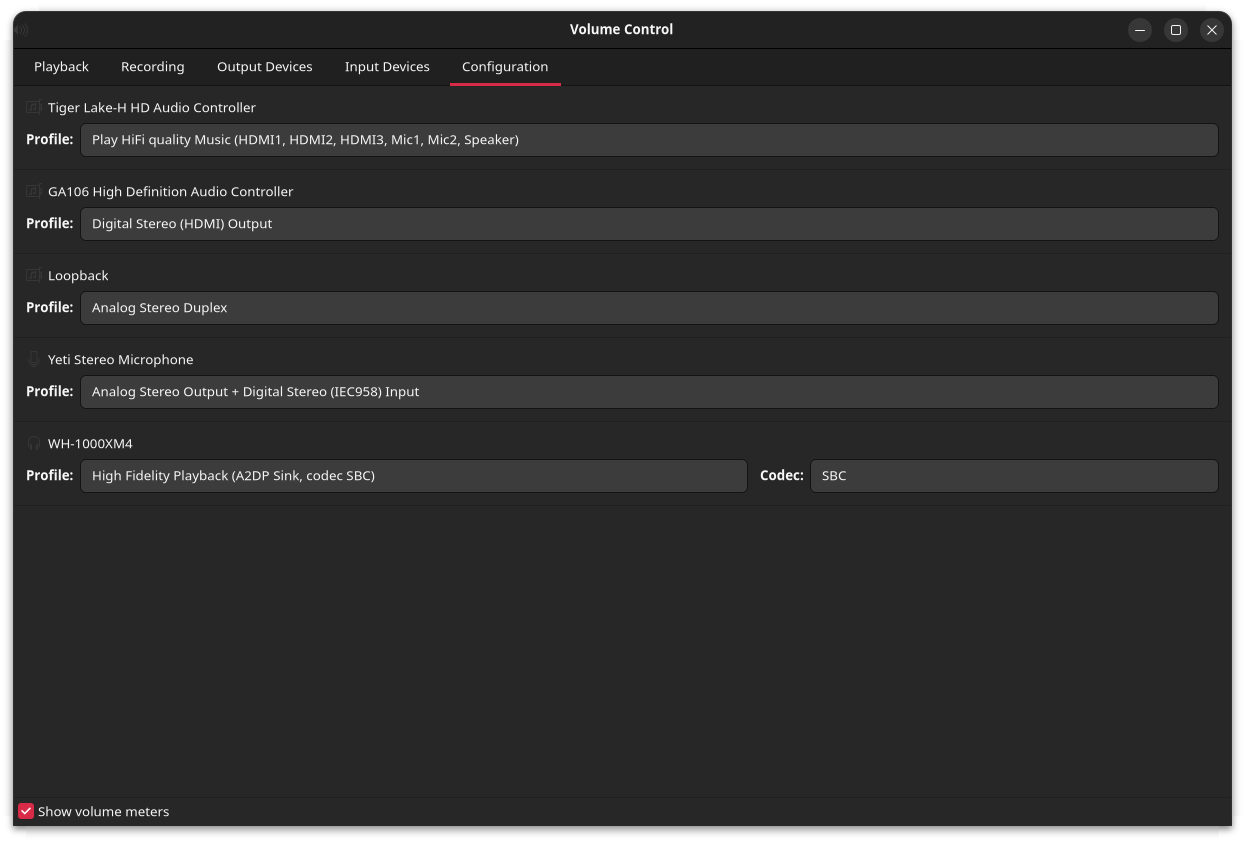Minimize the Volume Control window
This screenshot has height=842, width=1245.
(x=1140, y=30)
